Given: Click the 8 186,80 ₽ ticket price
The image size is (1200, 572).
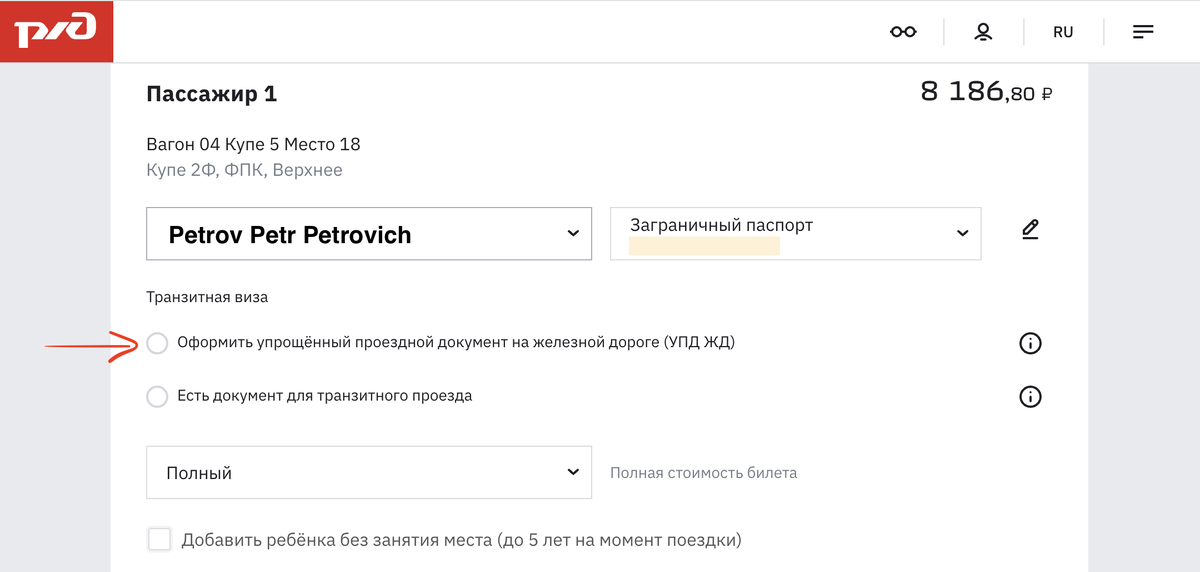Looking at the screenshot, I should [986, 92].
